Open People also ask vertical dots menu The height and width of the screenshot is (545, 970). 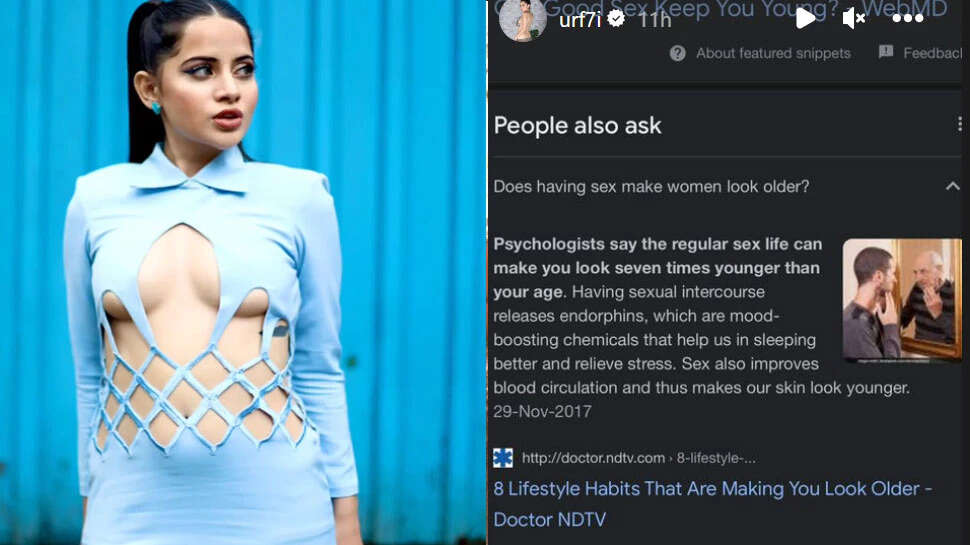(959, 124)
